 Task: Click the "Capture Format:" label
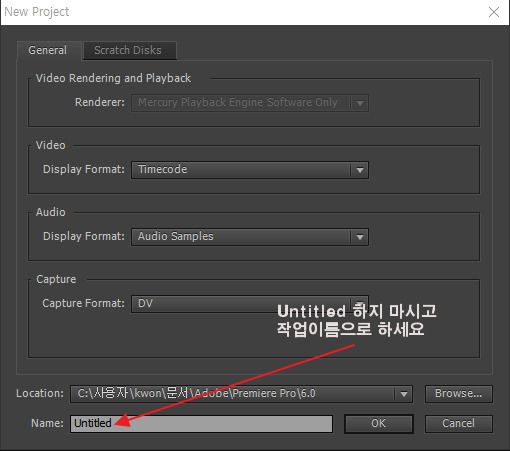tap(83, 303)
